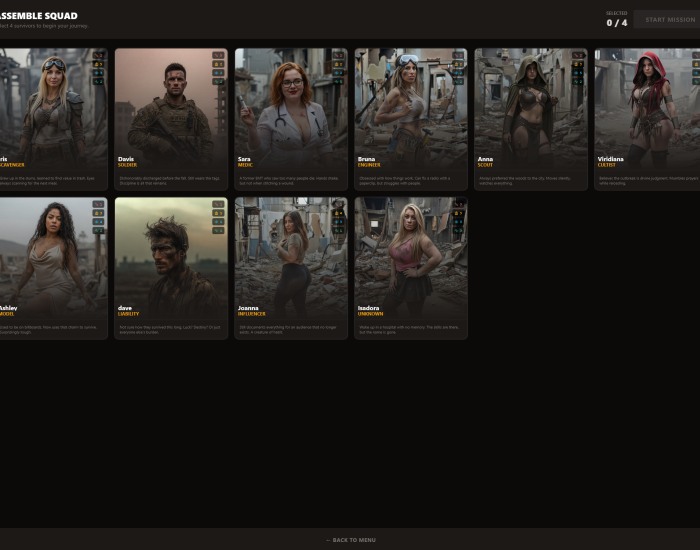Click Davis's yellow stat badge

(x=218, y=64)
